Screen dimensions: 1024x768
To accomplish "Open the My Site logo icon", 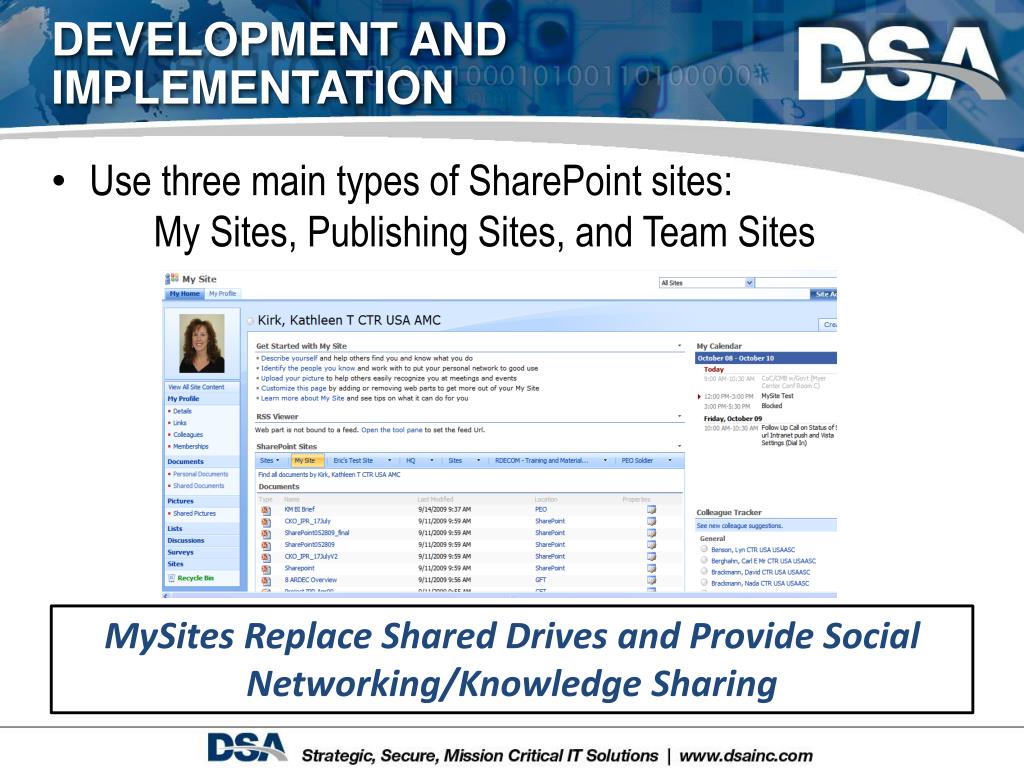I will pos(172,279).
